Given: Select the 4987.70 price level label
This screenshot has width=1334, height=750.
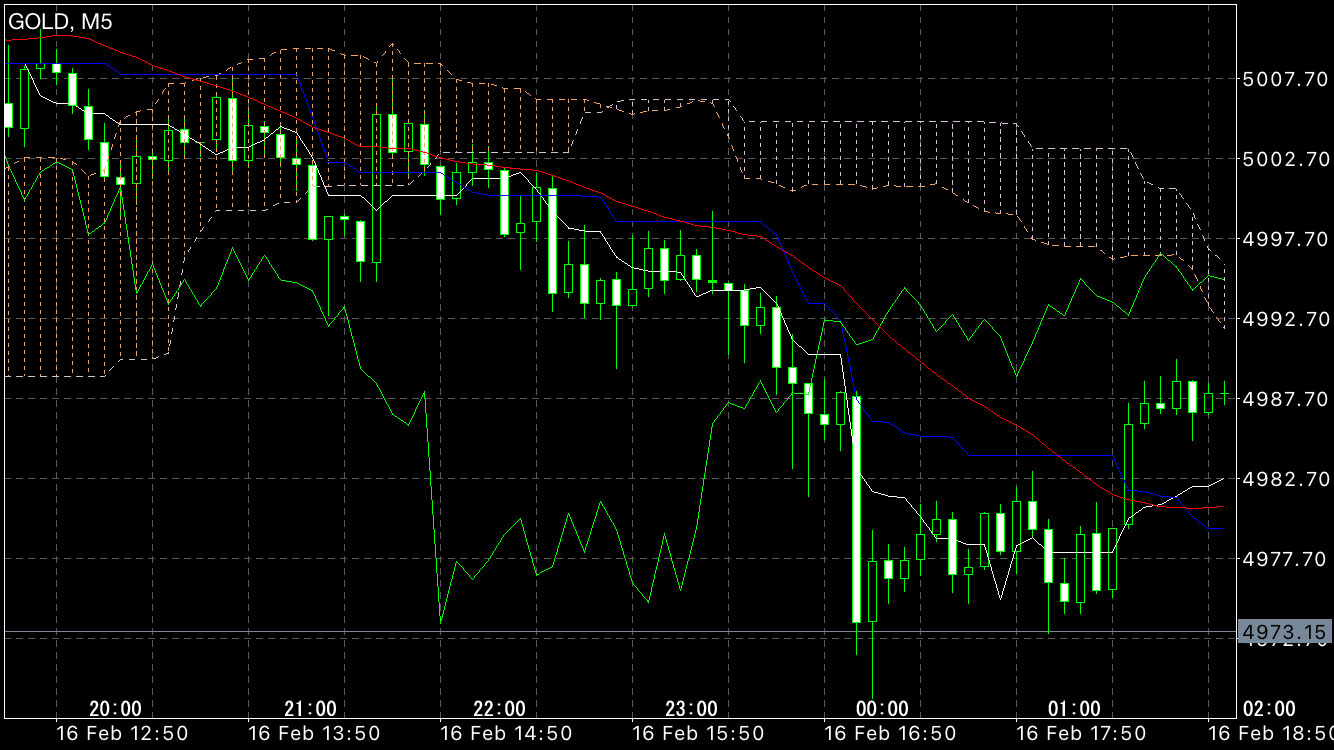Looking at the screenshot, I should click(x=1284, y=399).
